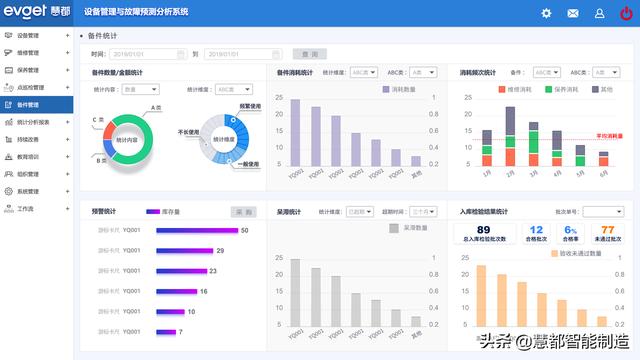Expand the 维修管理 plus sign
Screen dimensions: 640x360
click(x=67, y=53)
